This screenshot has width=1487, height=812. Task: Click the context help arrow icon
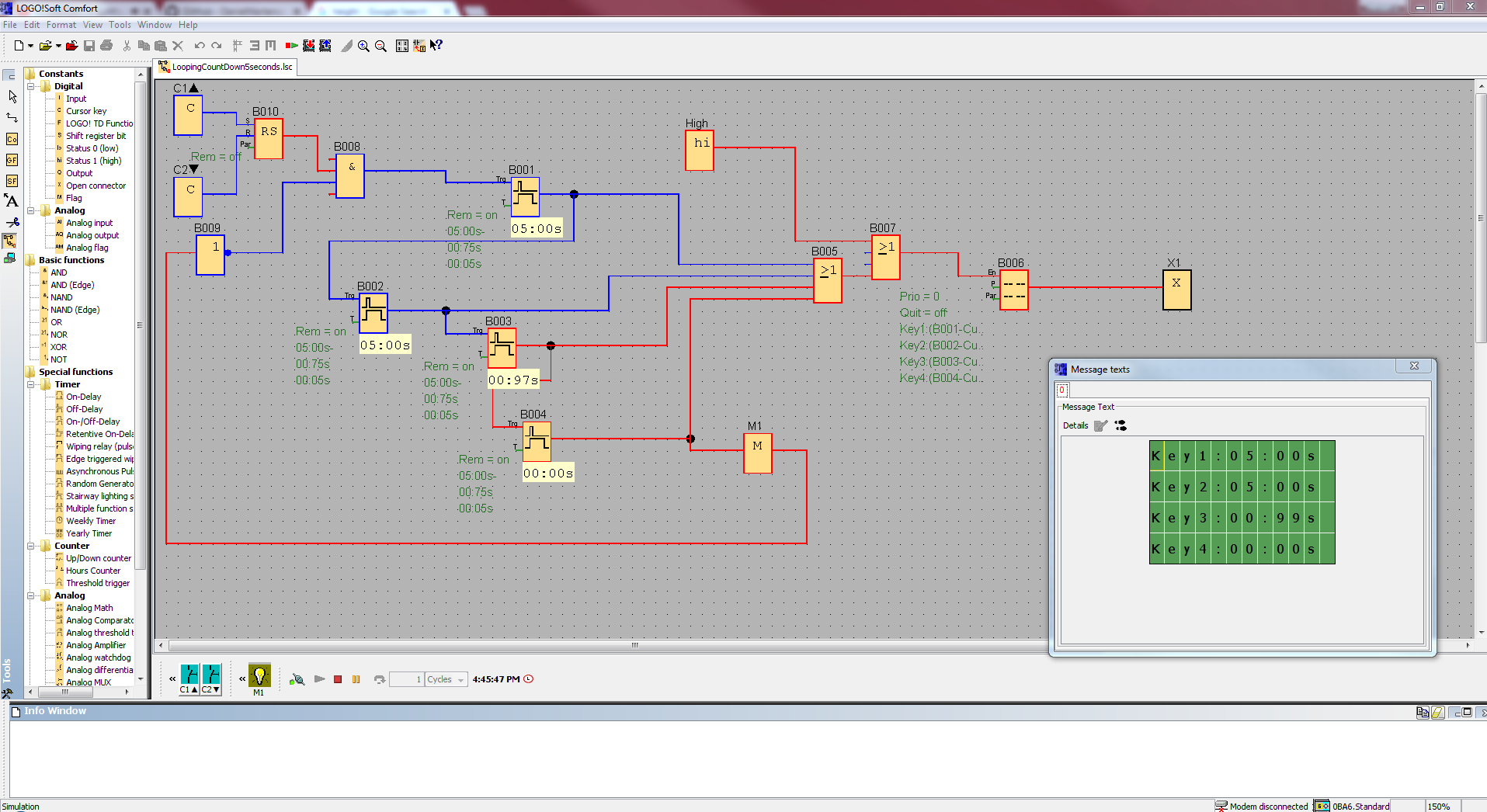tap(436, 46)
